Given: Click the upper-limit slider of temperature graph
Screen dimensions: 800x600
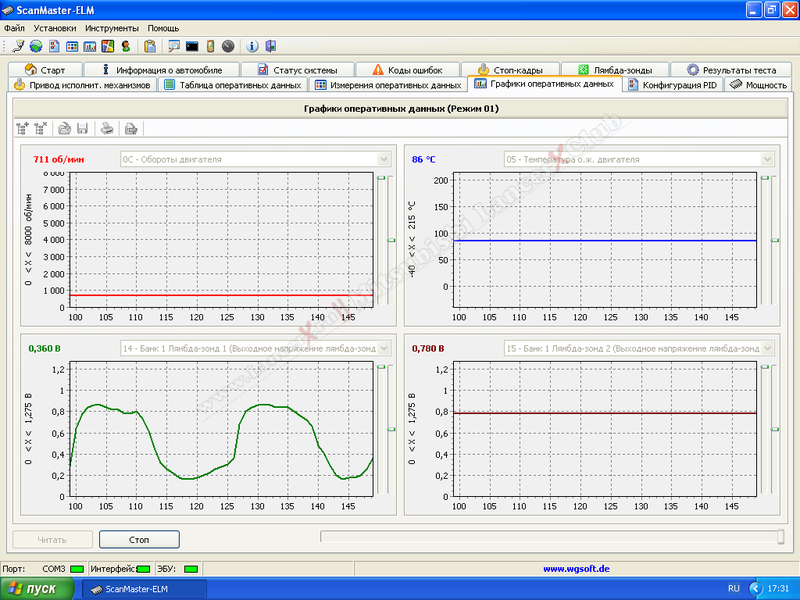Looking at the screenshot, I should [764, 178].
